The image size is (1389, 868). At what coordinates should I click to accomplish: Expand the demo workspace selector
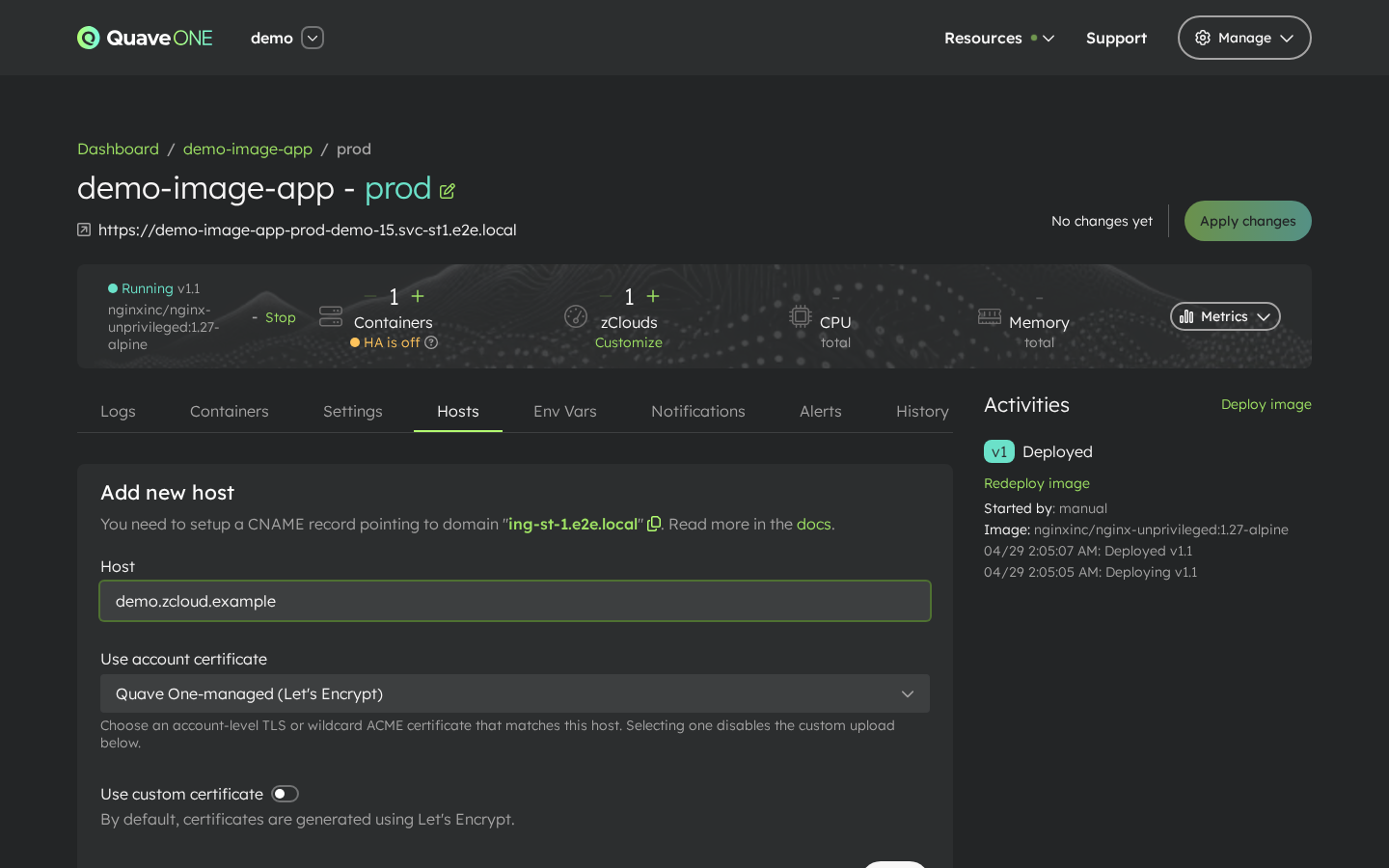(312, 38)
